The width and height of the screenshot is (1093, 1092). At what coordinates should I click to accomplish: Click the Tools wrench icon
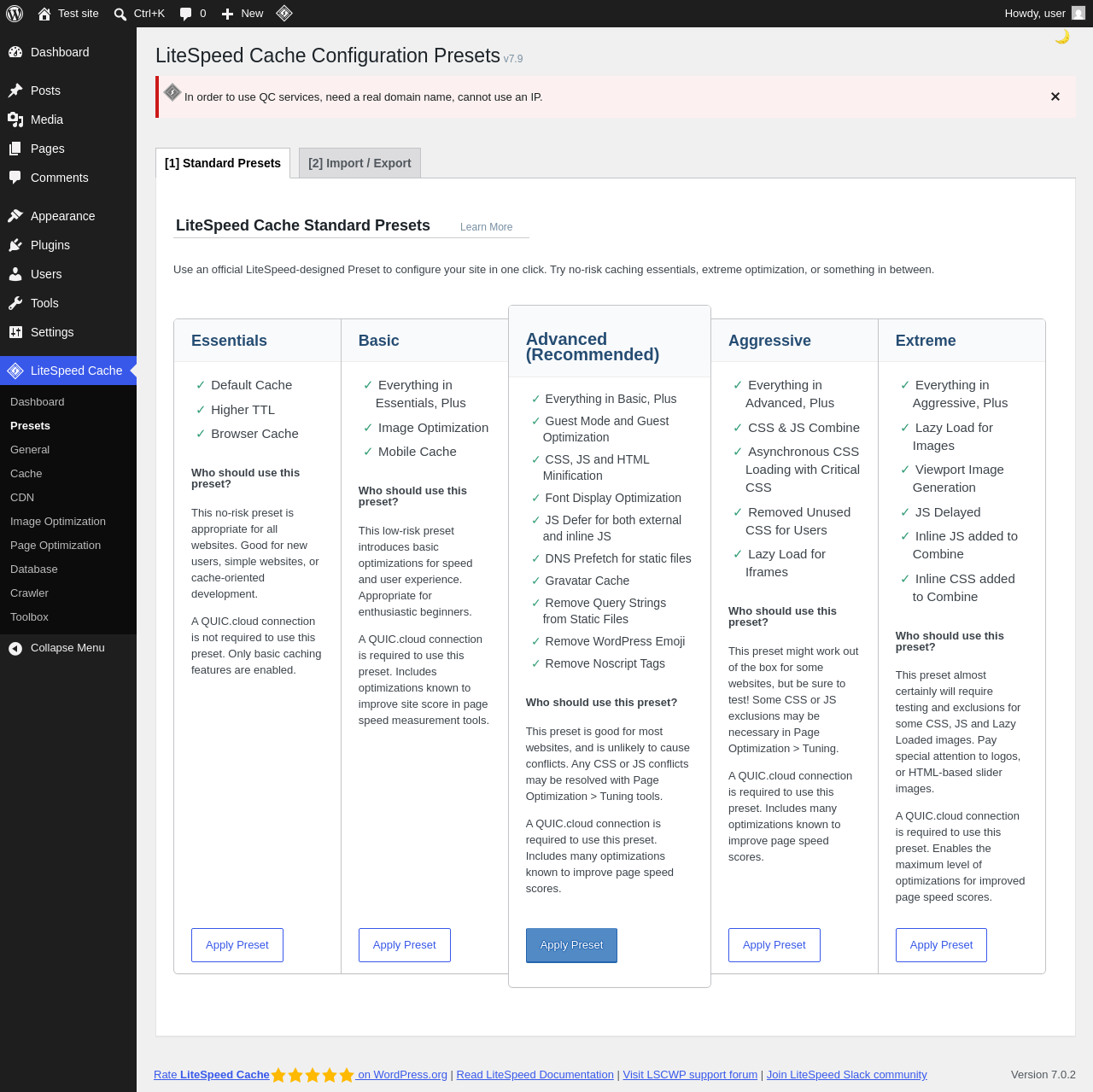coord(15,303)
